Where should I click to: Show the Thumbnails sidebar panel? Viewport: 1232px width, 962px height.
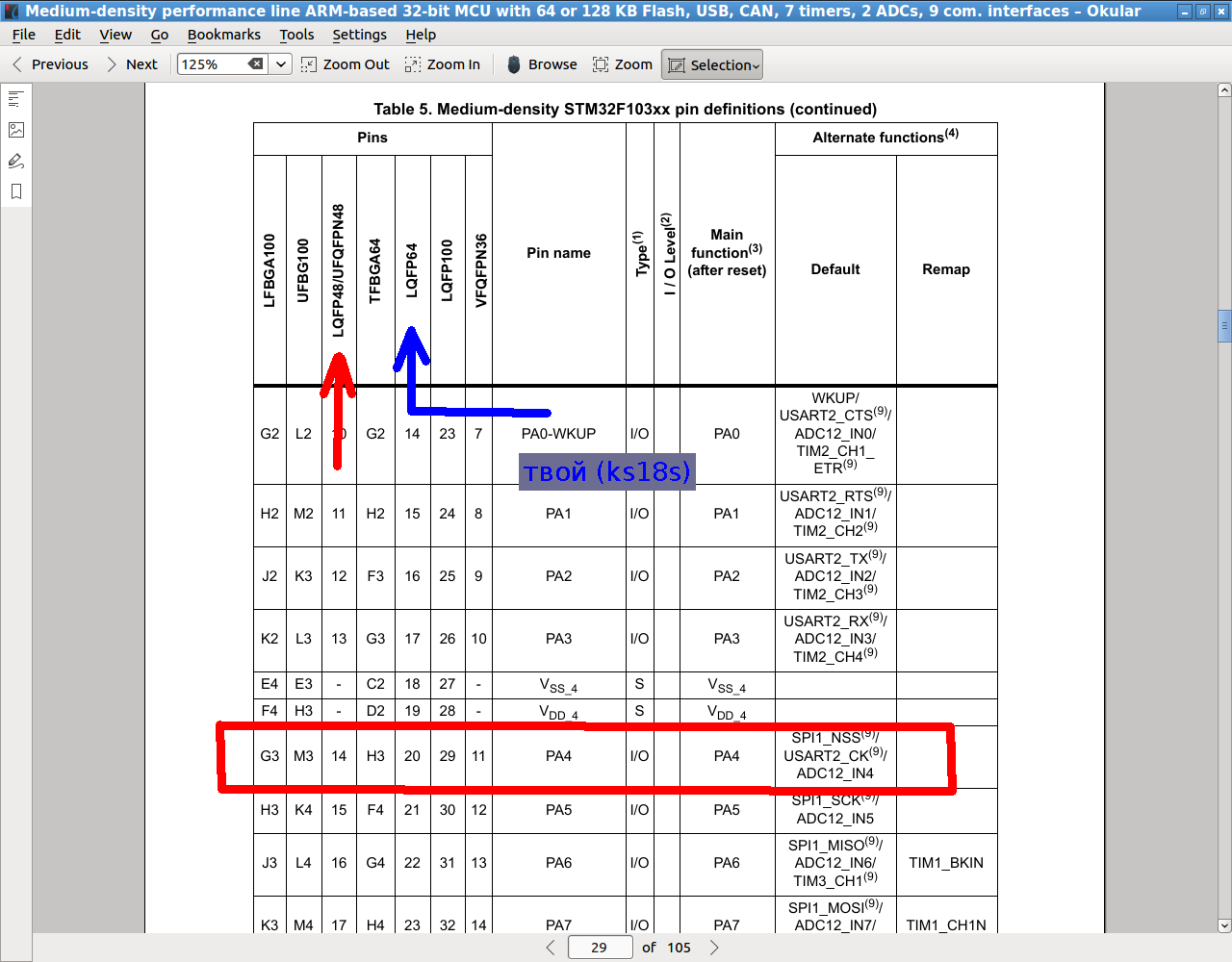tap(16, 130)
